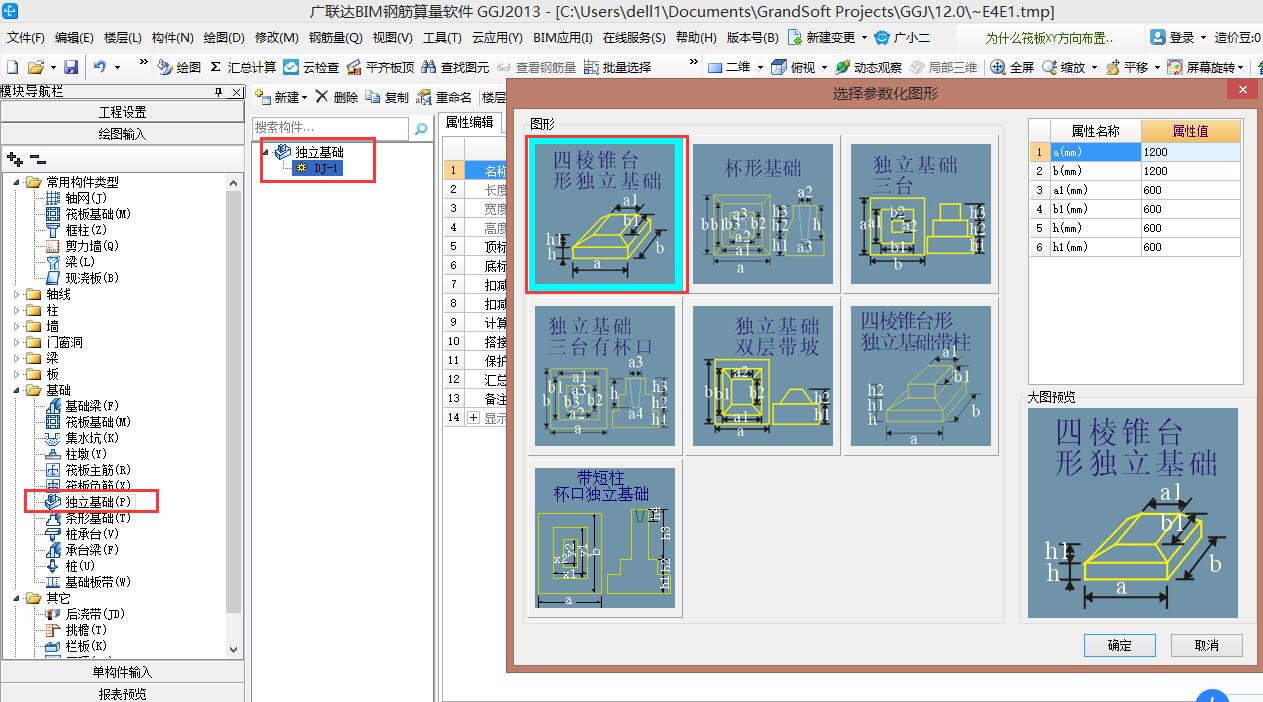Viewport: 1263px width, 702px height.
Task: Activate 动态观察 orbit tool
Action: click(868, 67)
